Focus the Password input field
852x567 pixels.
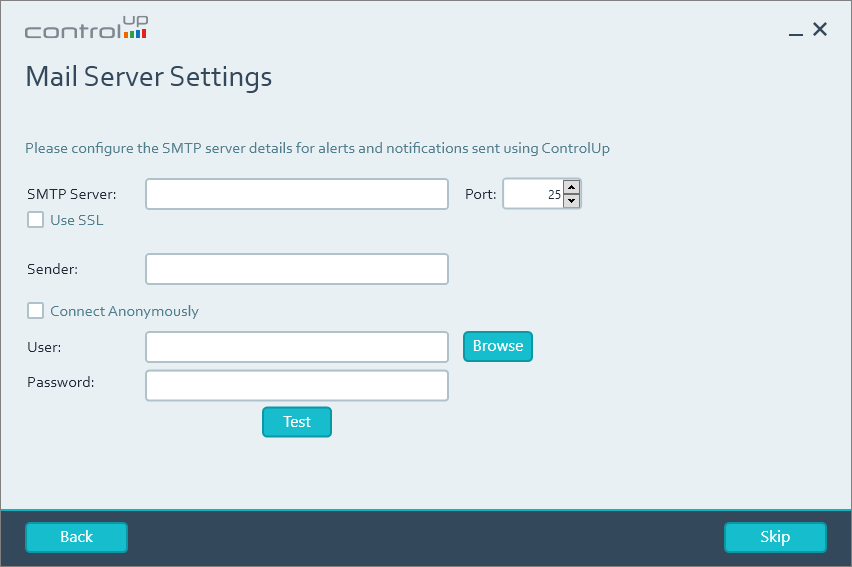(x=296, y=385)
